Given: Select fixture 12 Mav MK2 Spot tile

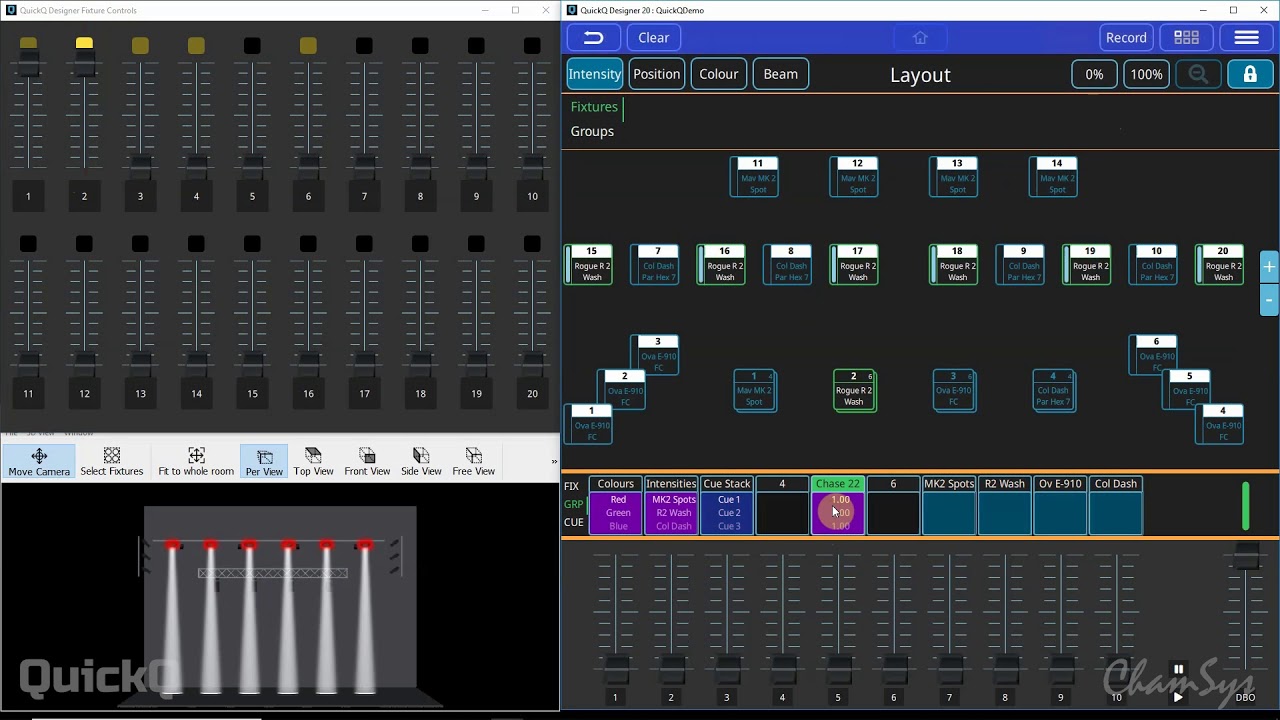Looking at the screenshot, I should [x=854, y=177].
